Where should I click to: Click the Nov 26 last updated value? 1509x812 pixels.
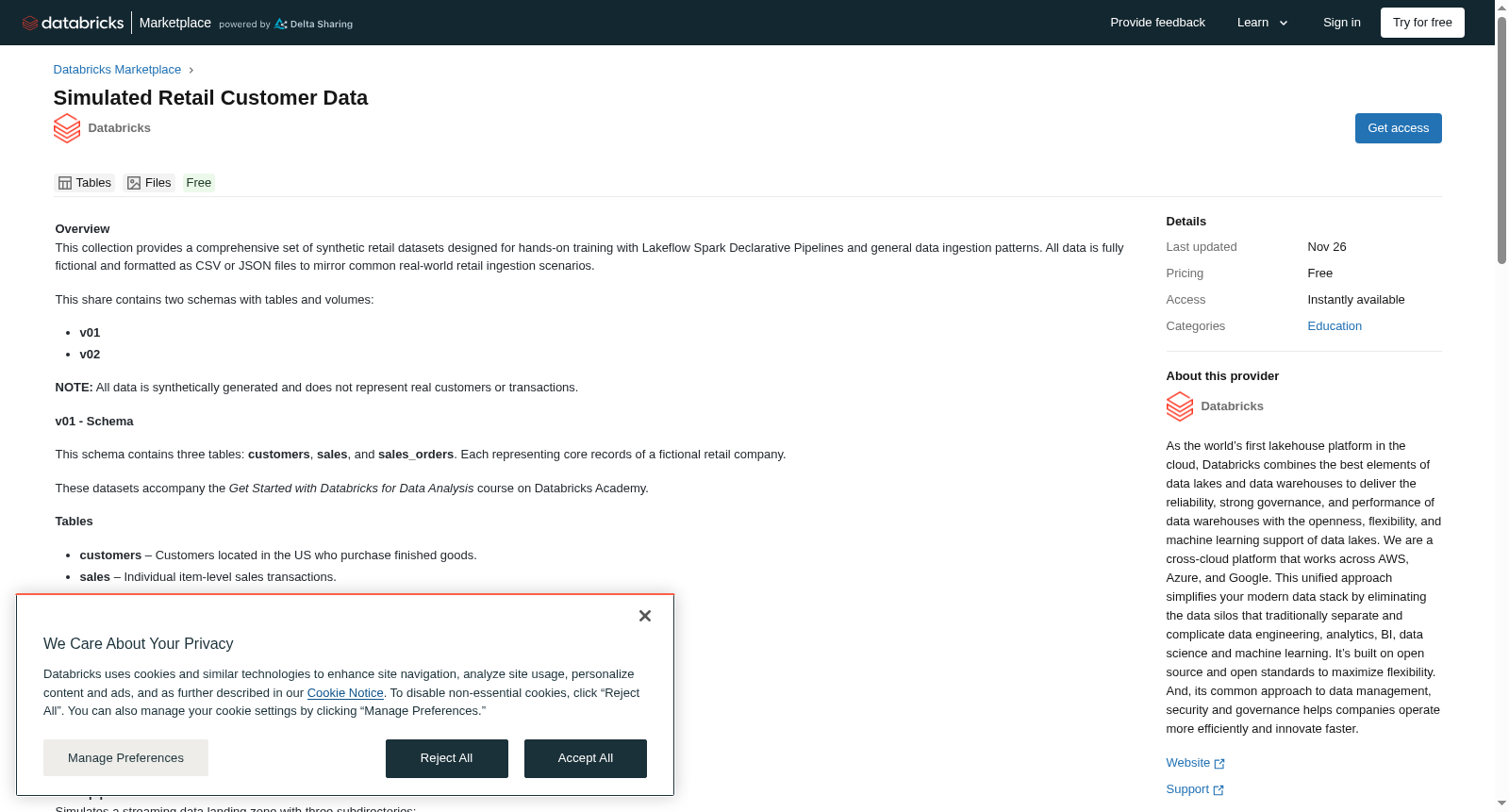click(x=1327, y=247)
